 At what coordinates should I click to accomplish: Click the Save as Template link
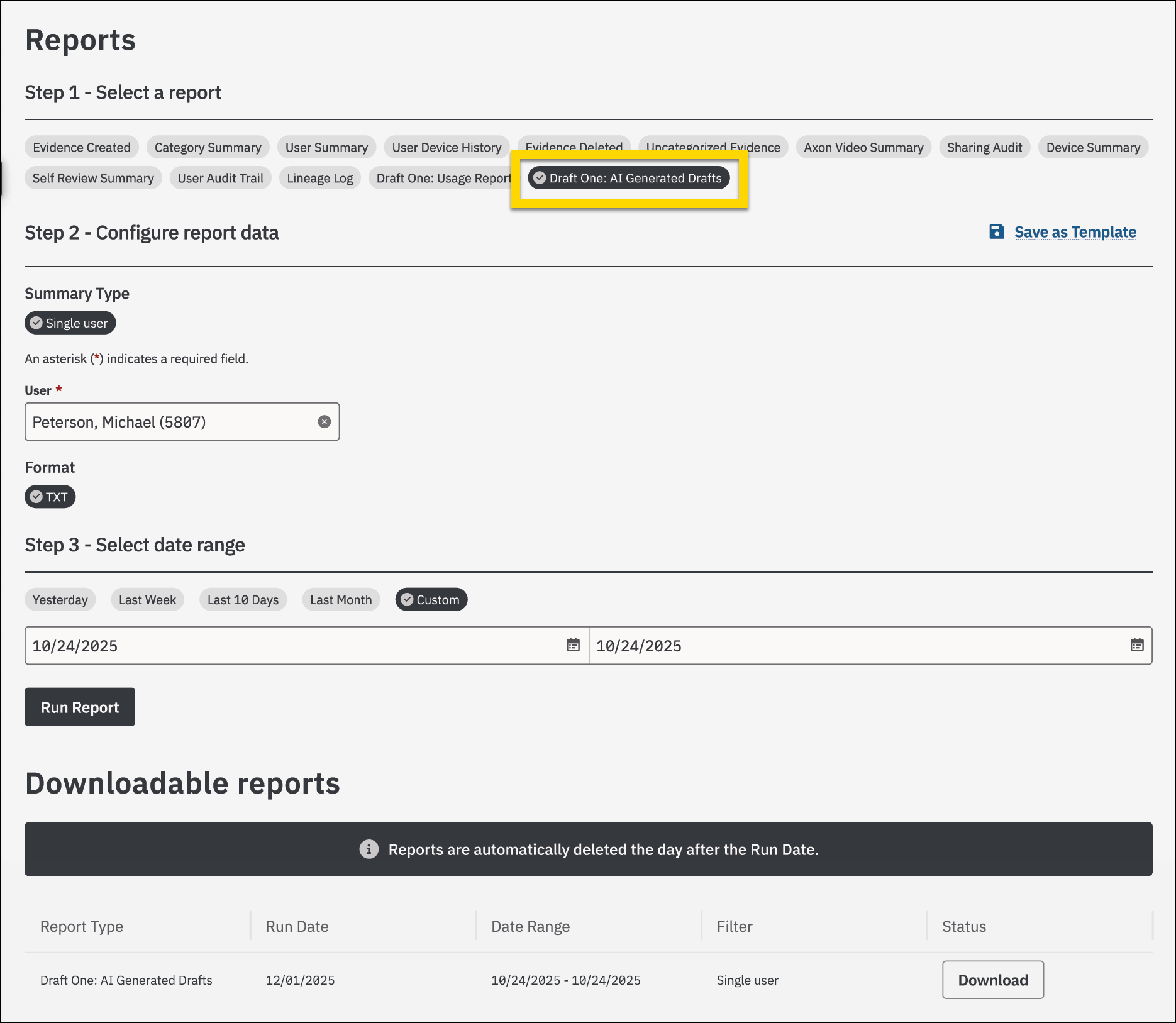pyautogui.click(x=1075, y=232)
